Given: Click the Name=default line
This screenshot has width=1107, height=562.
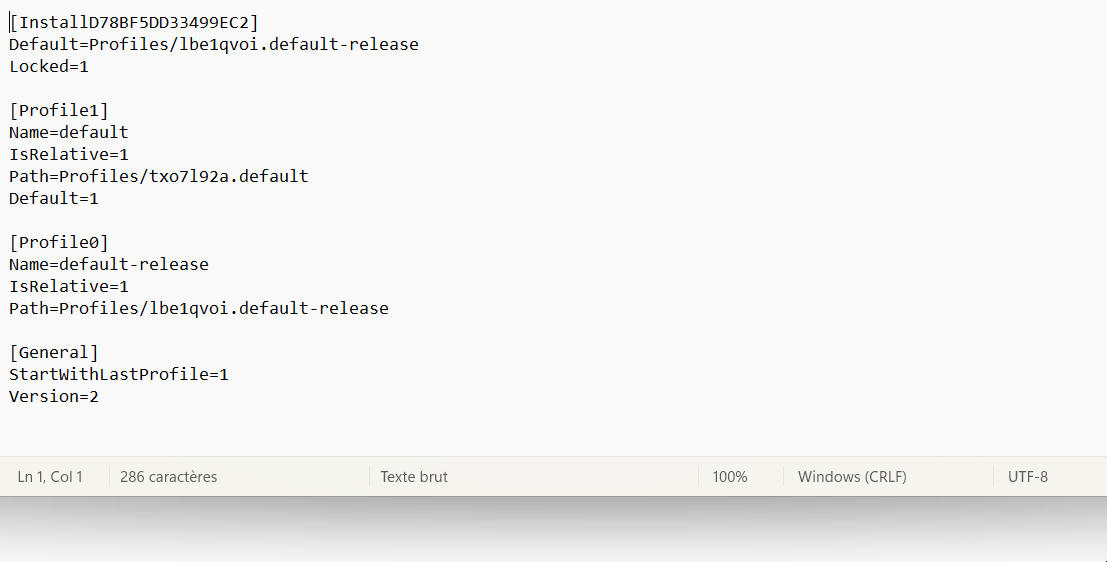Looking at the screenshot, I should [69, 132].
